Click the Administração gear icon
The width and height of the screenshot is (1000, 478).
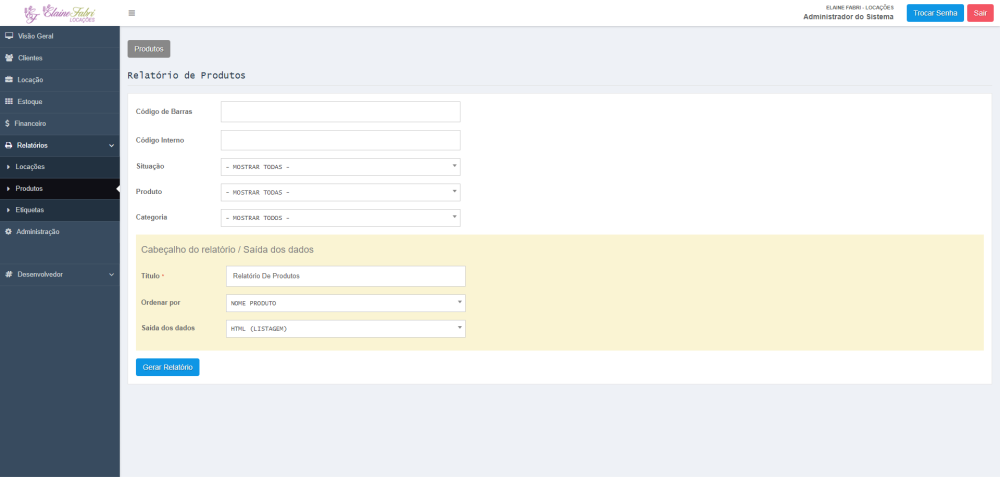(9, 232)
